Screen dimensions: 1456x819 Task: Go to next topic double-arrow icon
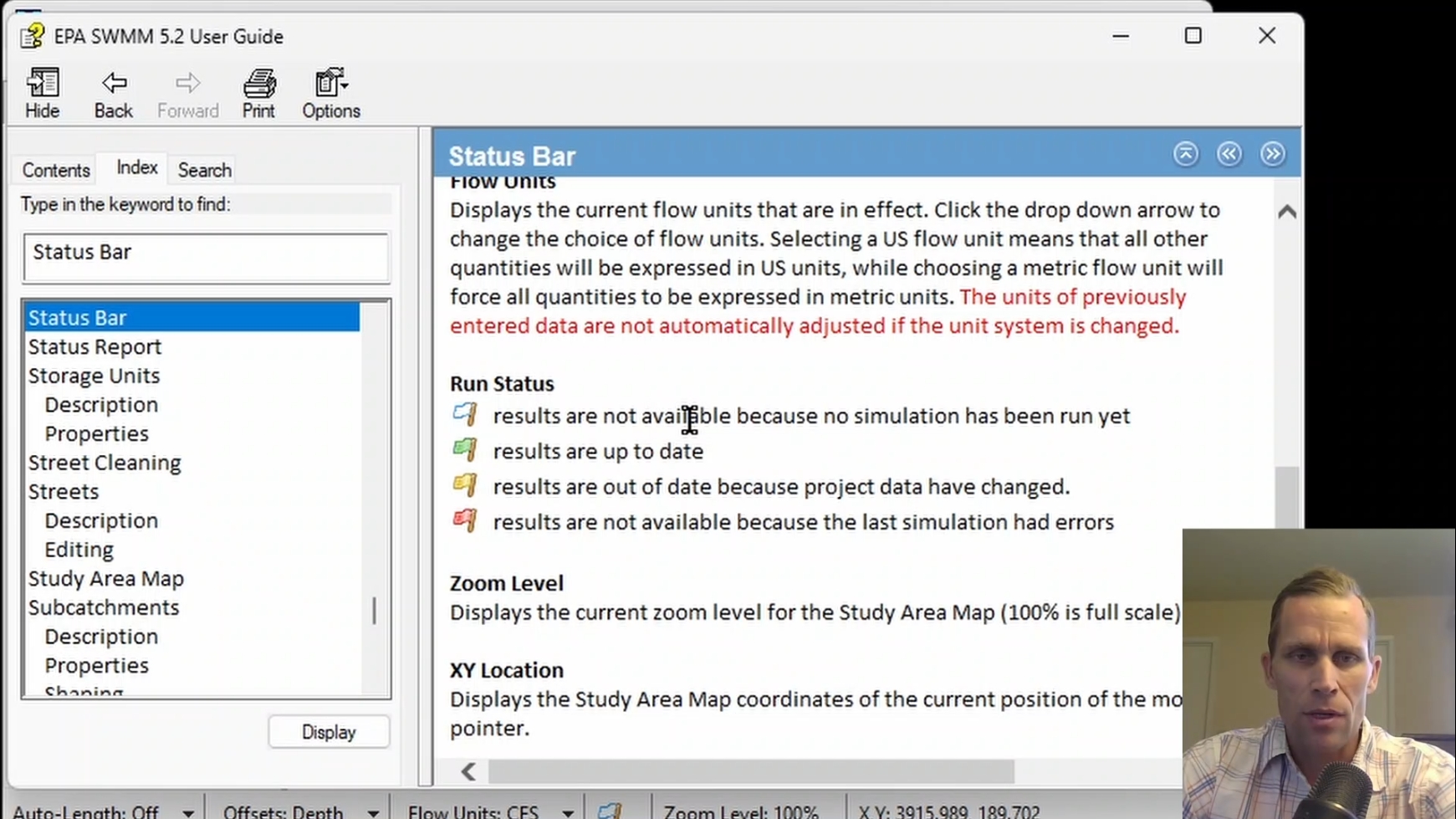tap(1273, 154)
